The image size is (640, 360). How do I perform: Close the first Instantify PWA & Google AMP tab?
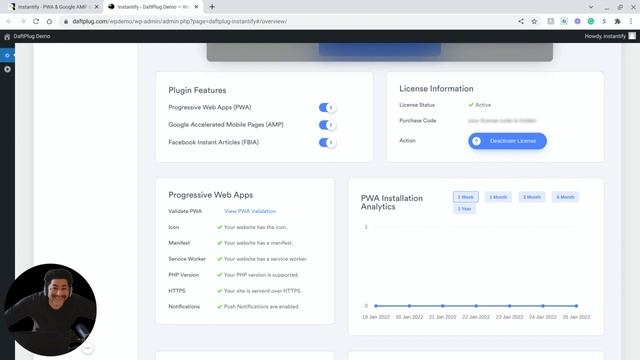click(x=96, y=7)
